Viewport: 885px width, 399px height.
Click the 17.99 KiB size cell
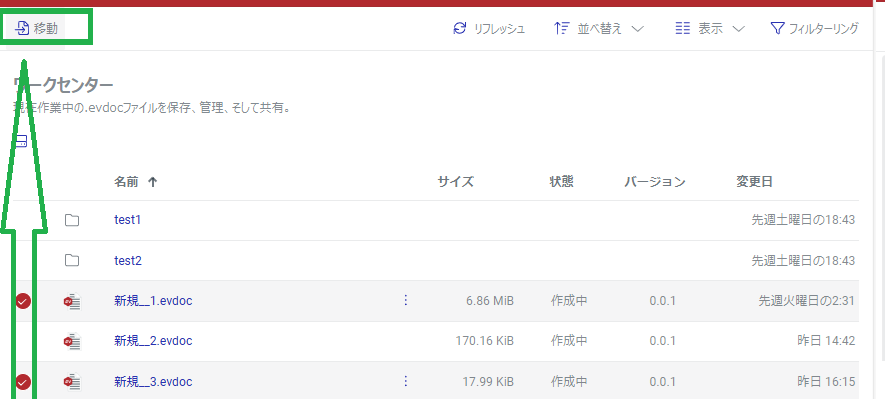[488, 382]
